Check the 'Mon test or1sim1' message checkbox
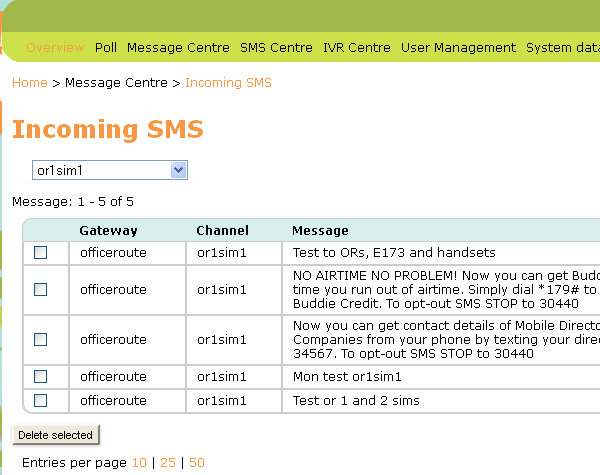Viewport: 600px width, 475px height. coord(41,377)
